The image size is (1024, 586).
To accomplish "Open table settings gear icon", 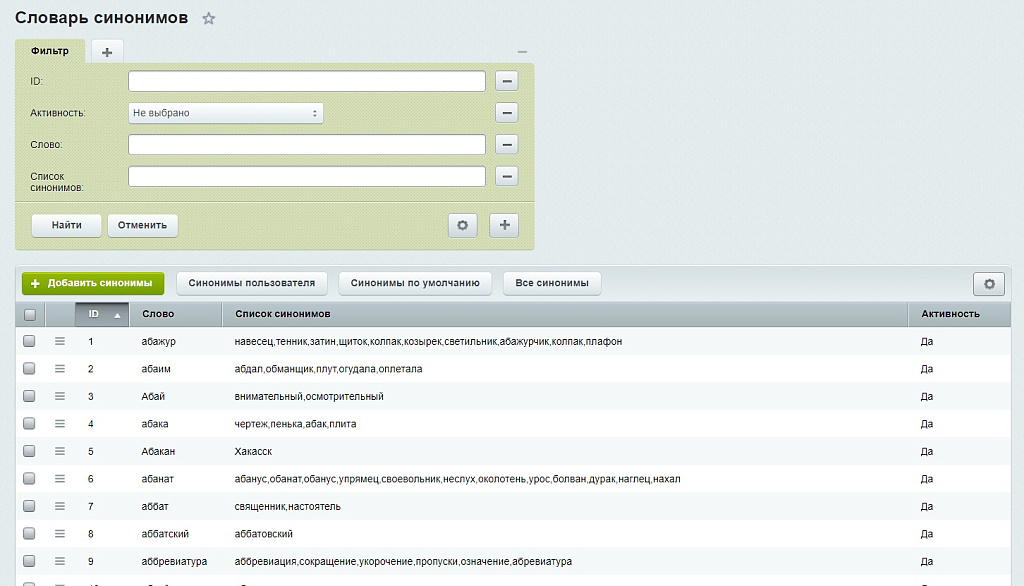I will point(989,284).
